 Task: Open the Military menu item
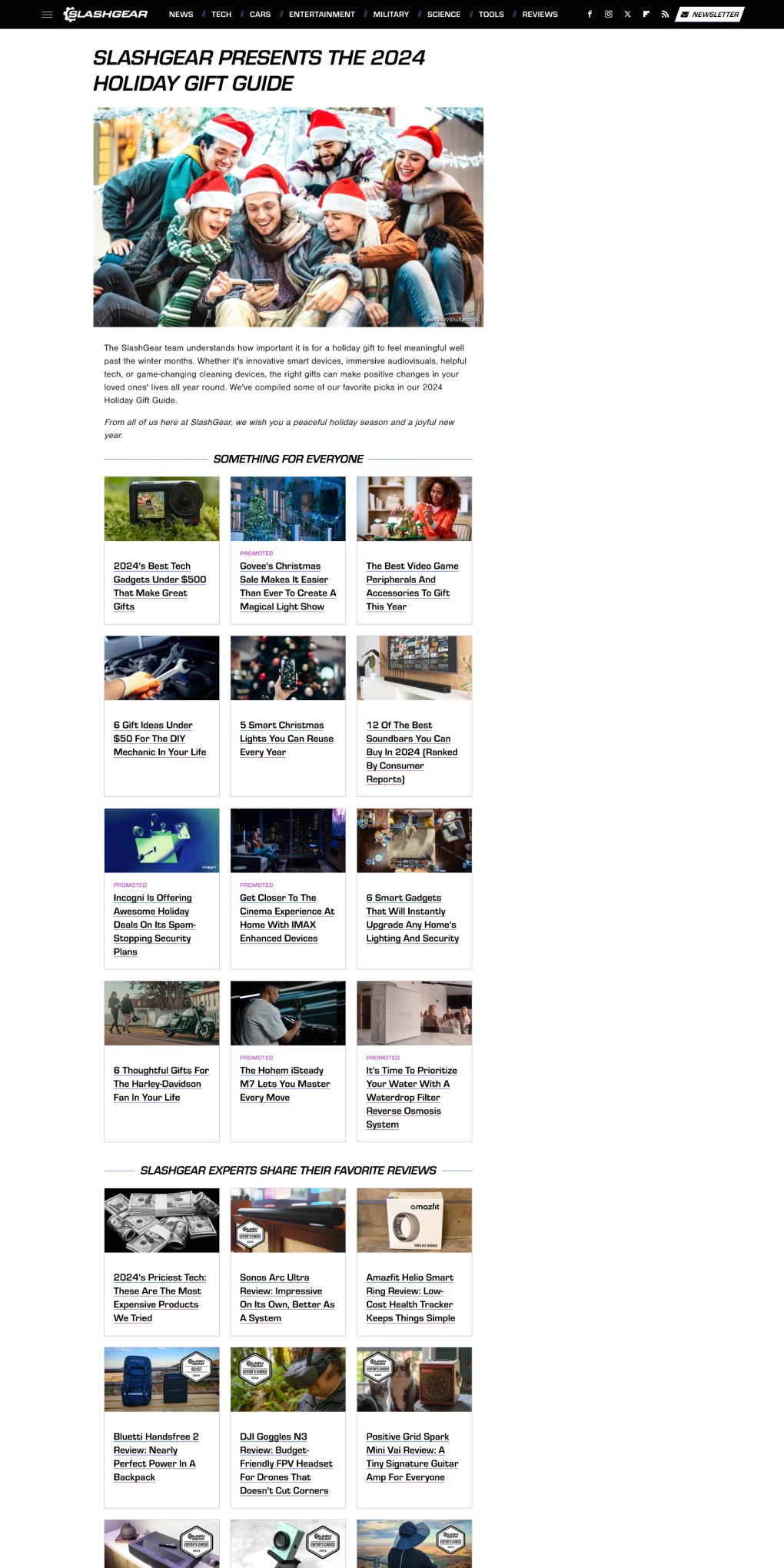pos(391,15)
